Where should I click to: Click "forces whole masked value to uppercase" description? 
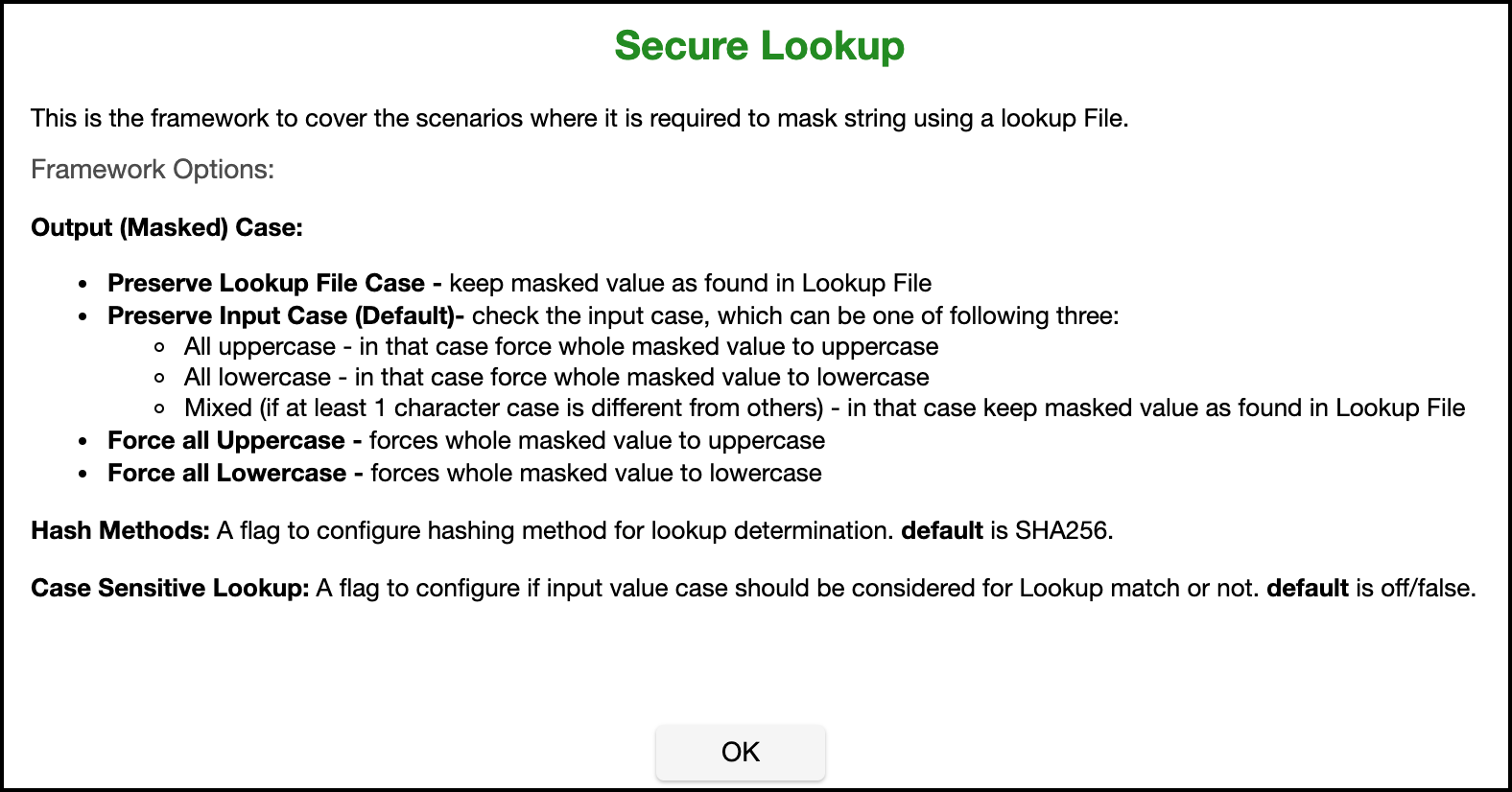point(597,441)
